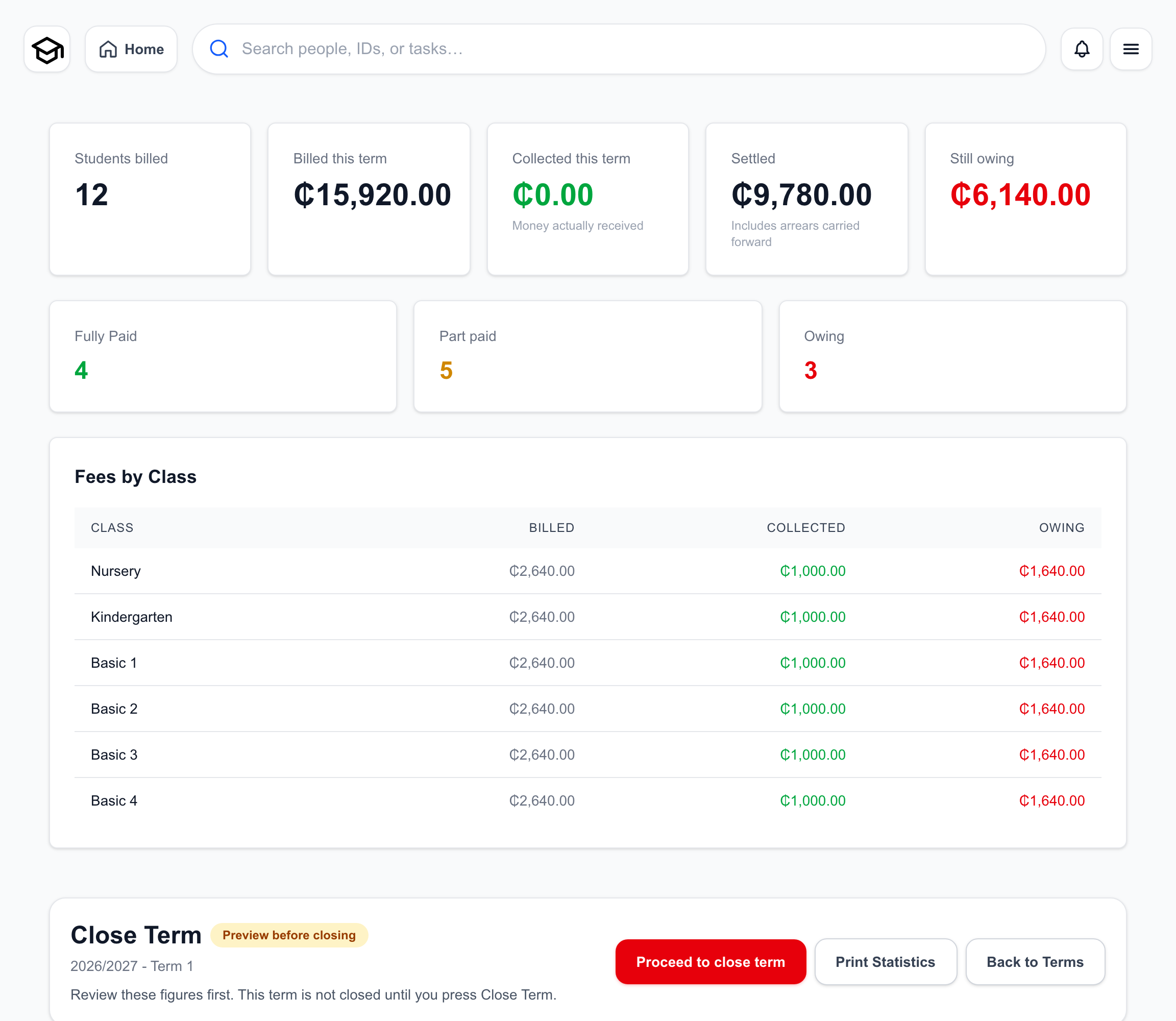Click the 2026/2027 - Term 1 subtitle

coord(132,966)
